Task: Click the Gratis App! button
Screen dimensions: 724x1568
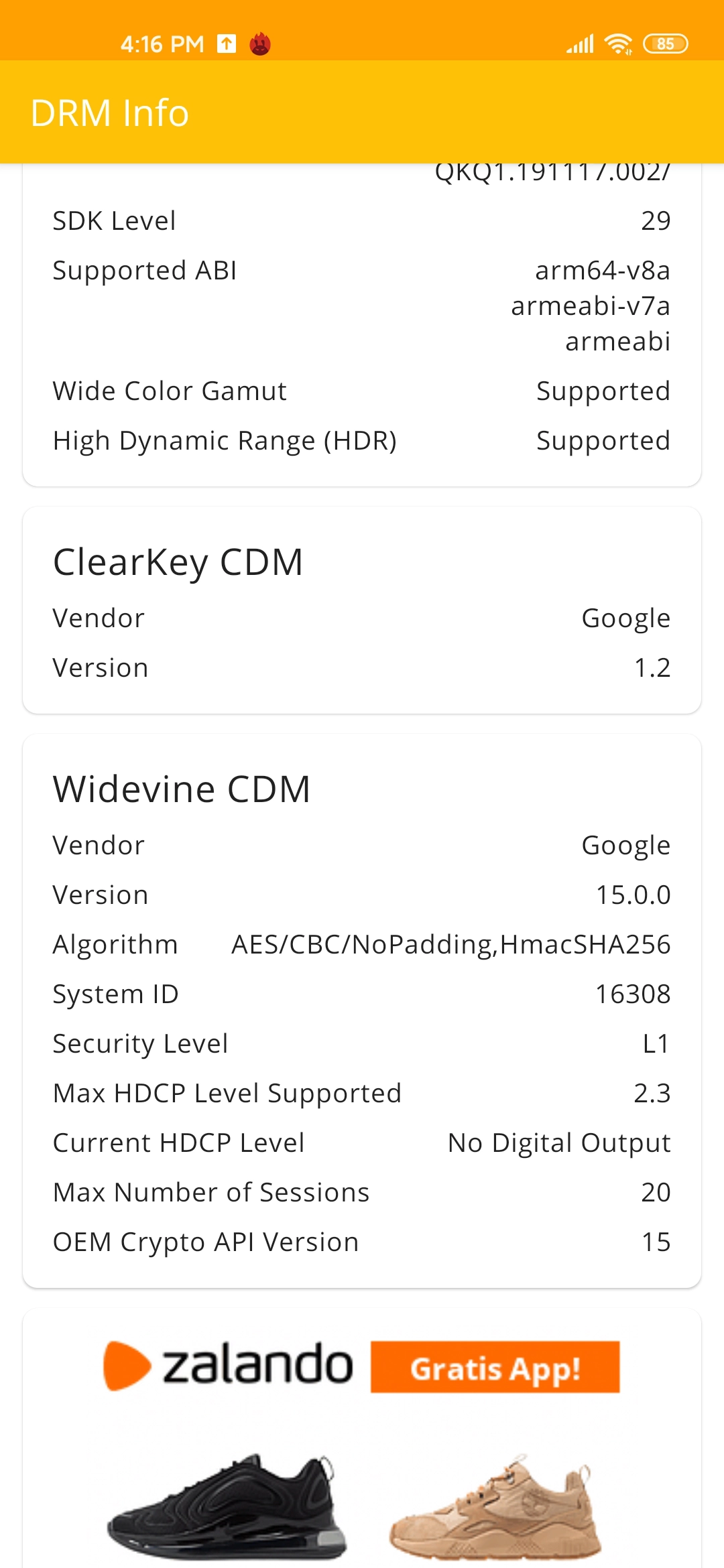Action: [495, 1367]
